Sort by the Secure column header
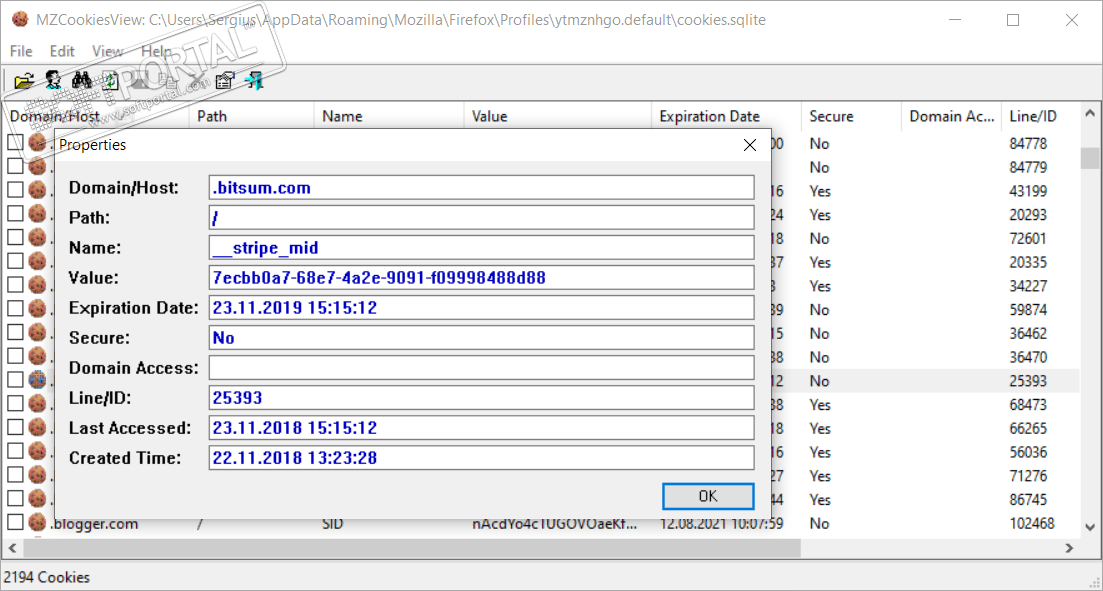The width and height of the screenshot is (1103, 591). 851,116
